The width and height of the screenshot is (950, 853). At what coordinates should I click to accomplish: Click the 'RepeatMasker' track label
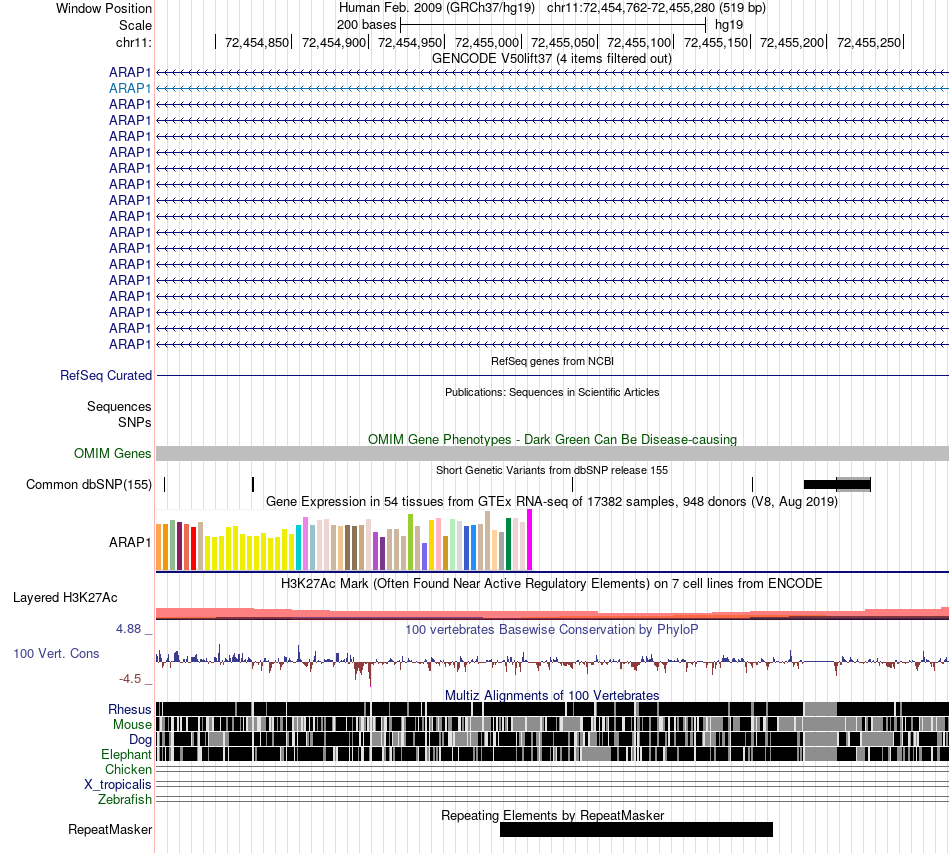110,830
